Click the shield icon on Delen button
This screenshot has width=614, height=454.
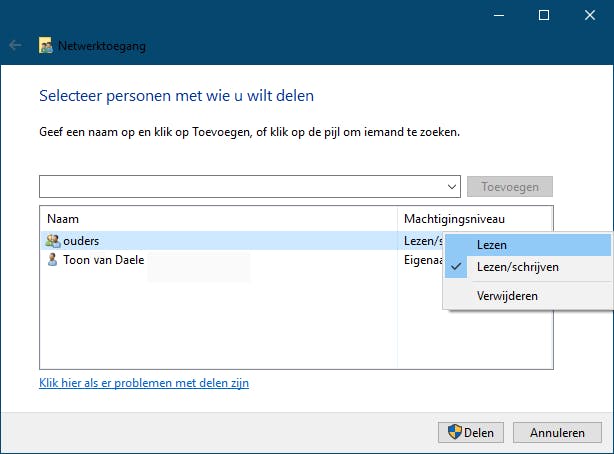pyautogui.click(x=455, y=433)
